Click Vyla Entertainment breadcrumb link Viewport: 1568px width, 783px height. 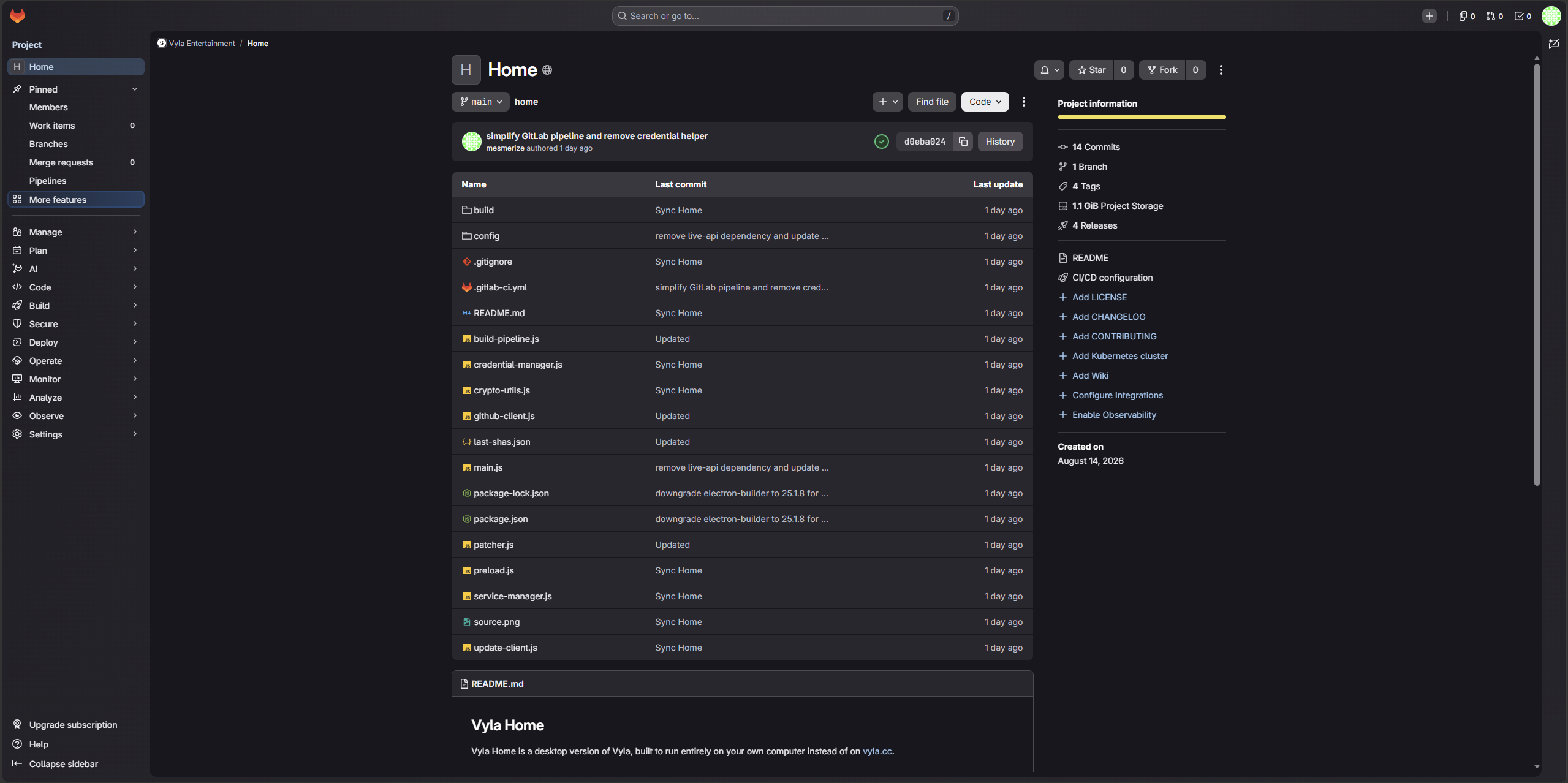202,43
